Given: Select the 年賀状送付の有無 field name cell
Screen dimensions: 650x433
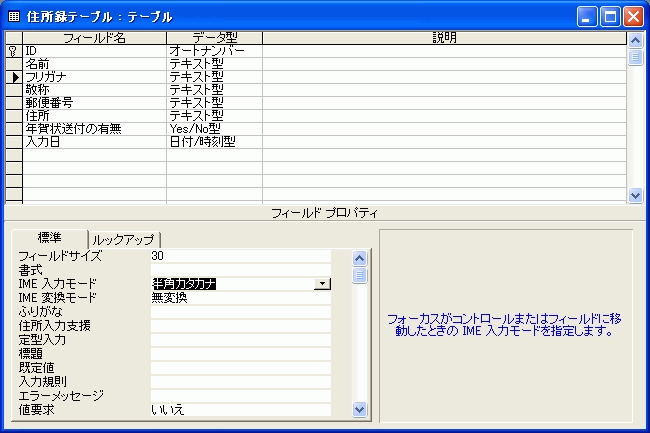Looking at the screenshot, I should tap(95, 129).
